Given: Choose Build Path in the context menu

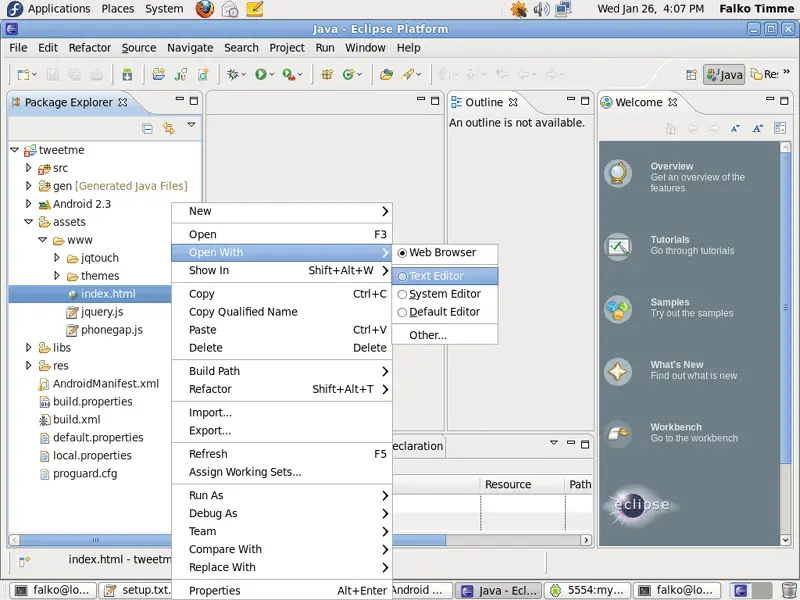Looking at the screenshot, I should coord(282,371).
